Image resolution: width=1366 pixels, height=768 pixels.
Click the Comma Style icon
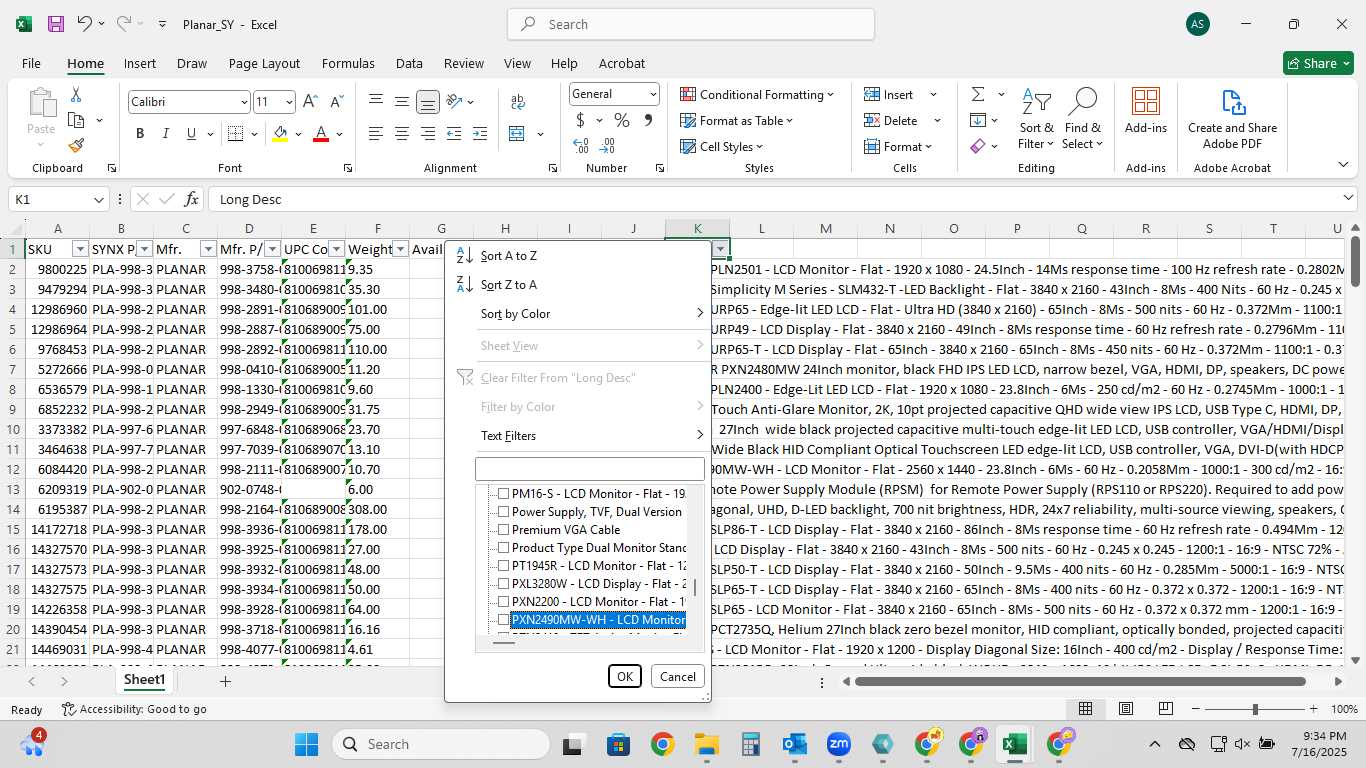point(648,121)
